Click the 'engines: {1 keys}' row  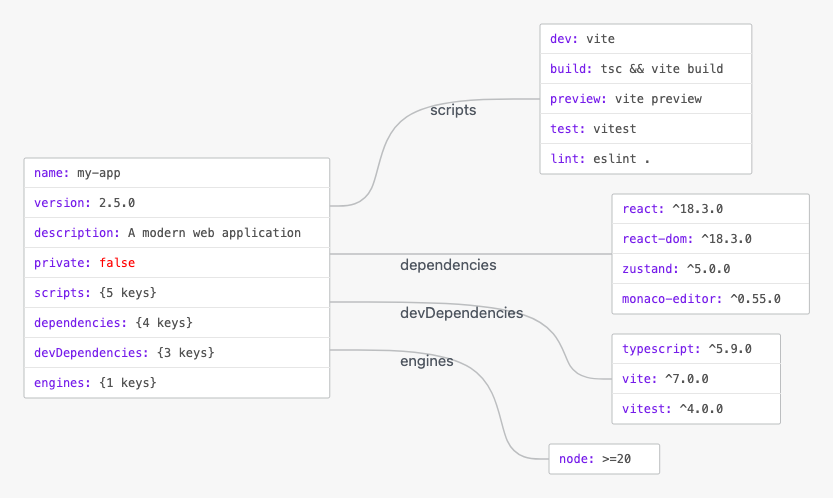coord(177,383)
